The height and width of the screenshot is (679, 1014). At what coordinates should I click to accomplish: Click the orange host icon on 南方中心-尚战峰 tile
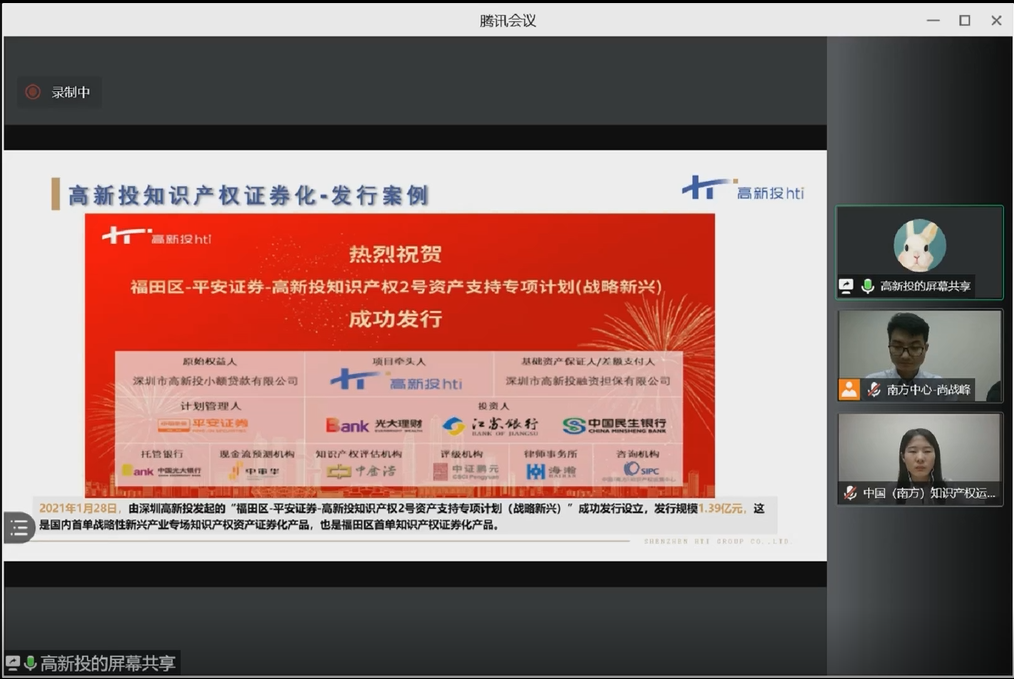tap(849, 389)
